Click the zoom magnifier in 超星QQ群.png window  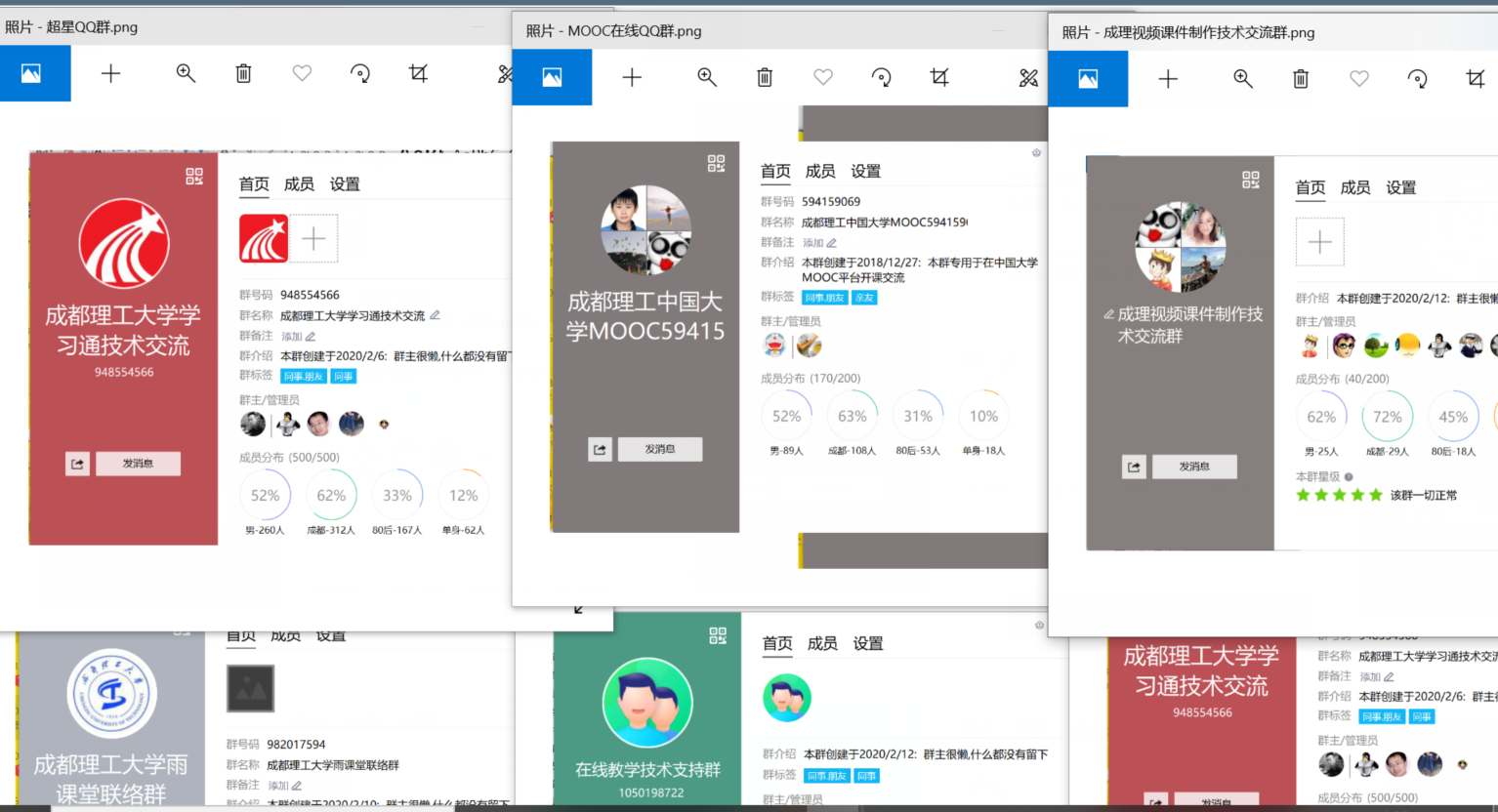pos(186,73)
